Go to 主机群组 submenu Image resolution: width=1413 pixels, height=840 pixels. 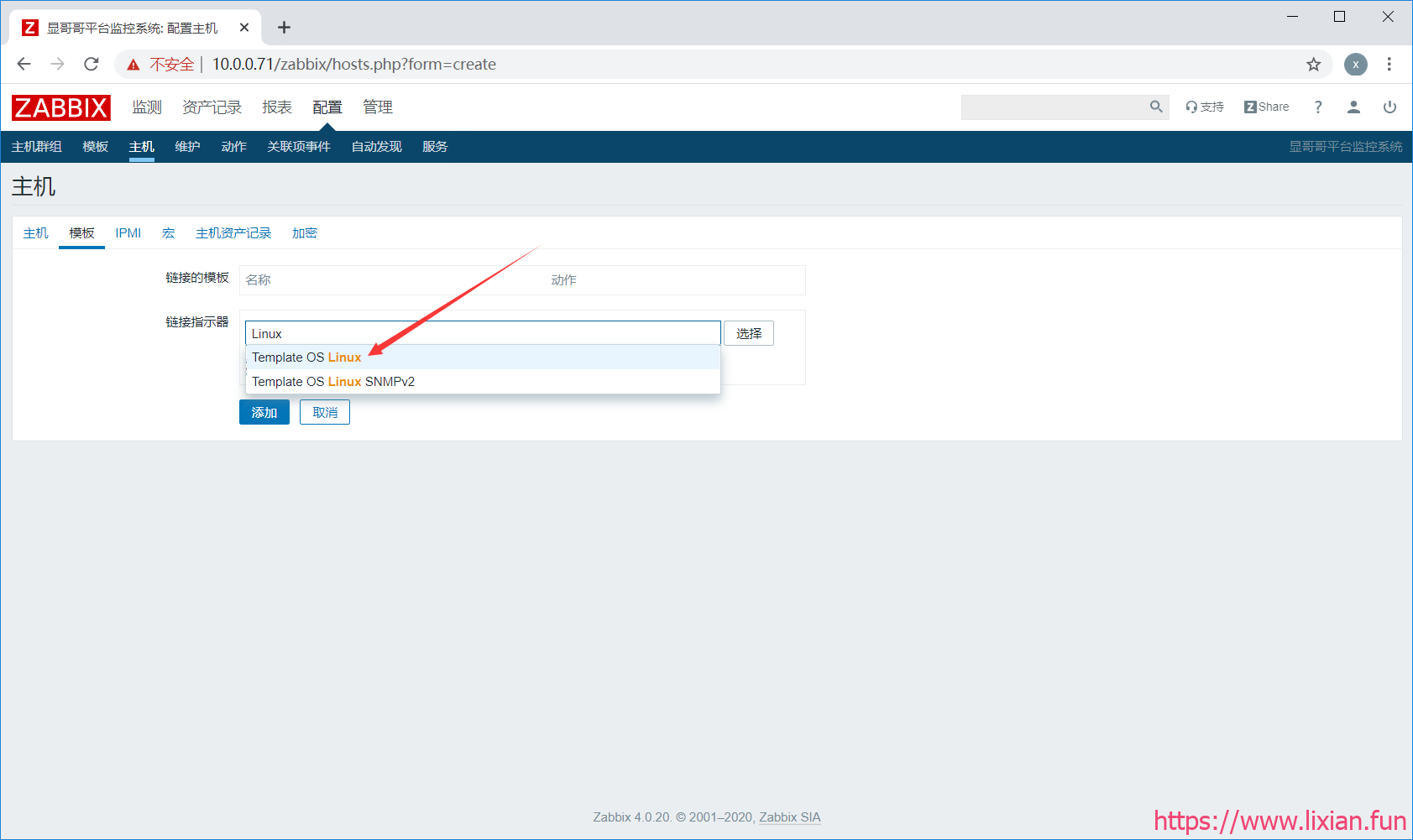(37, 147)
